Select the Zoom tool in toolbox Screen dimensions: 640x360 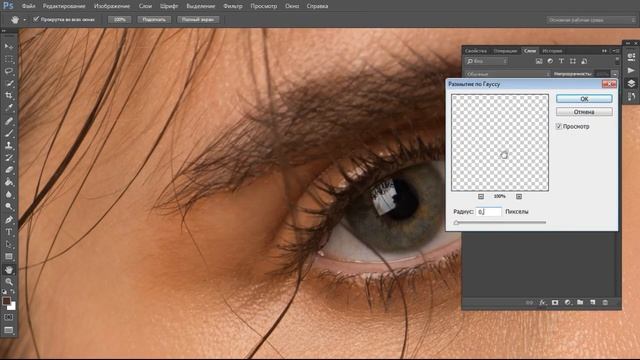click(x=9, y=282)
